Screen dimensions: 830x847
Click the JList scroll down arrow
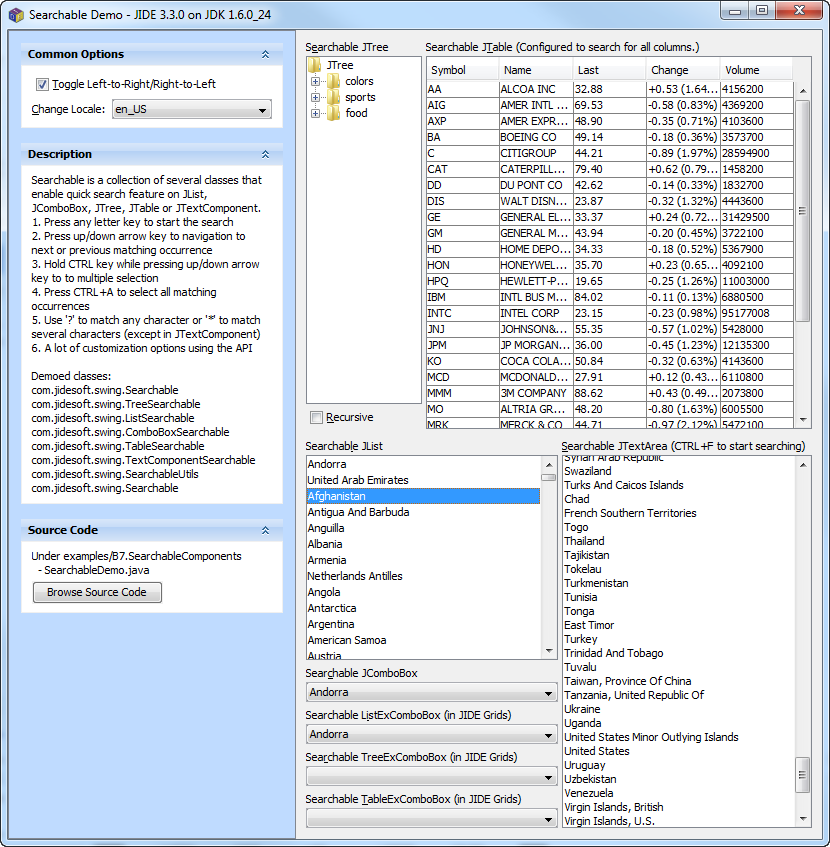[x=549, y=651]
